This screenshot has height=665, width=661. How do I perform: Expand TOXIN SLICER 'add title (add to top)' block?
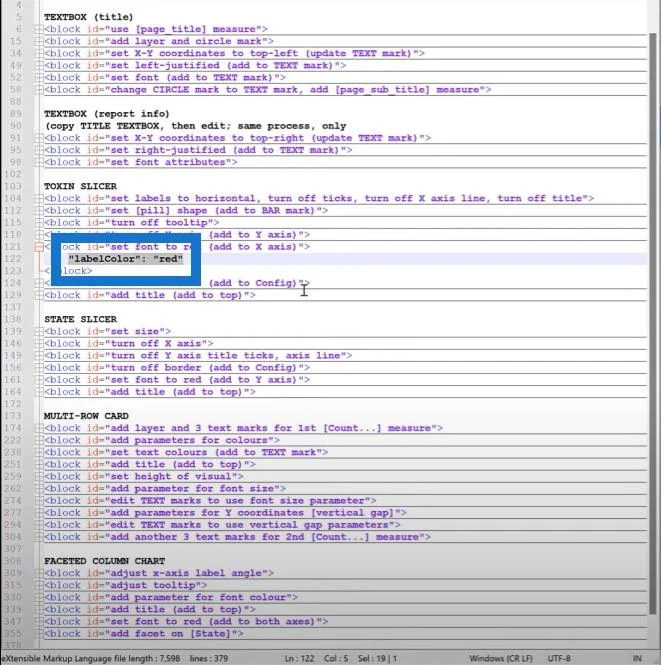click(39, 295)
